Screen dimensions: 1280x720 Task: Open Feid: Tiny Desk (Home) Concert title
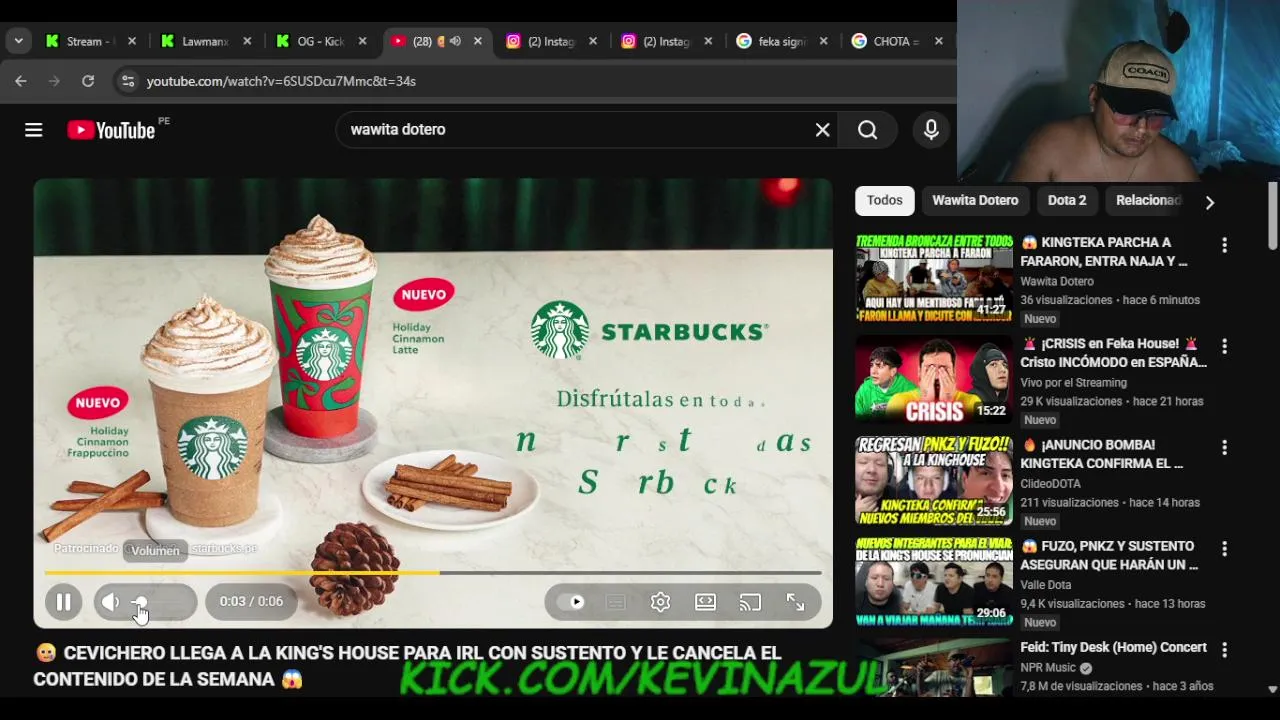pyautogui.click(x=1113, y=647)
